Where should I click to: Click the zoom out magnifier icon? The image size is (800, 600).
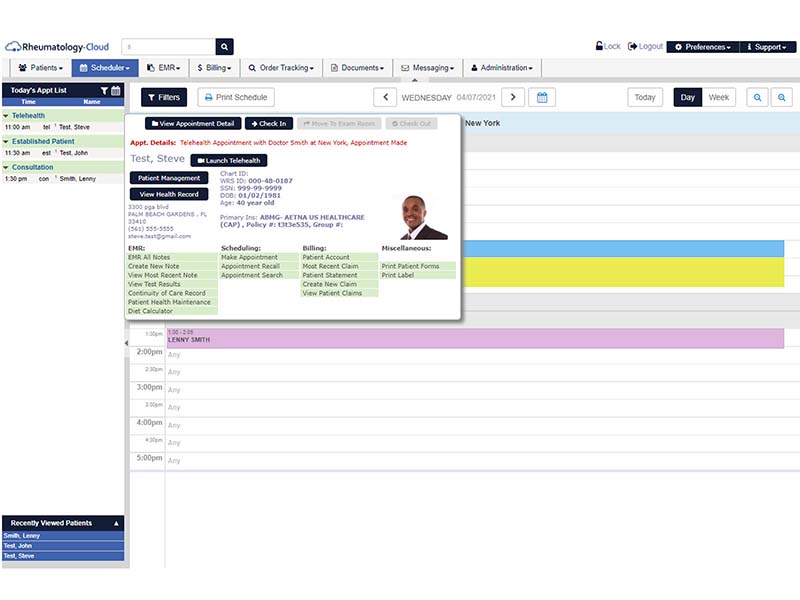pos(758,97)
